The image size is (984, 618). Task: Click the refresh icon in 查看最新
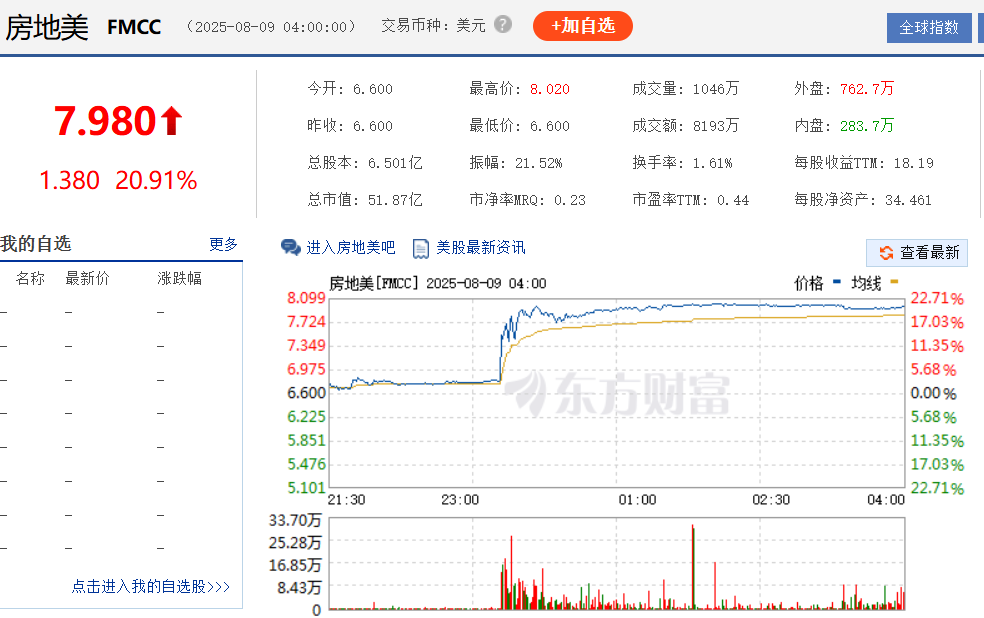click(886, 252)
